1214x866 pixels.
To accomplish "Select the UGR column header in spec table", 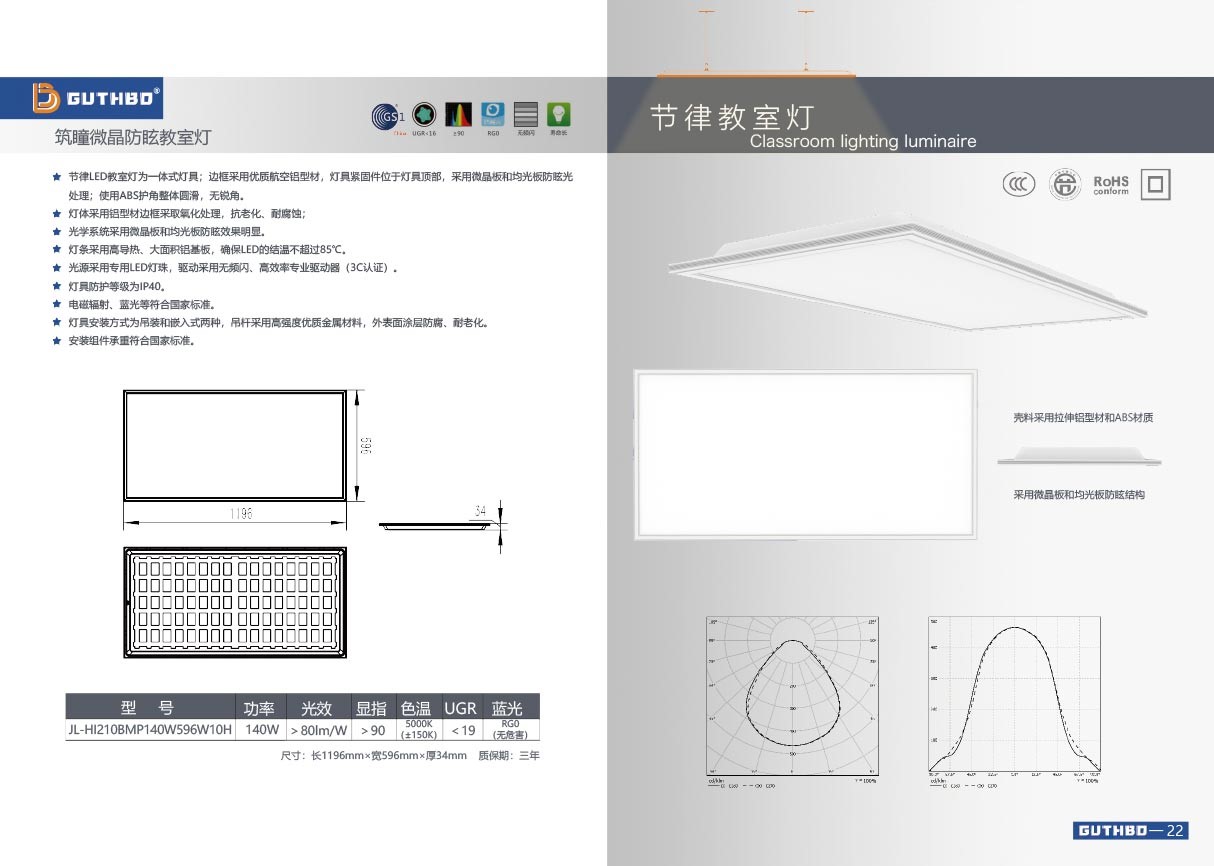I will [460, 707].
